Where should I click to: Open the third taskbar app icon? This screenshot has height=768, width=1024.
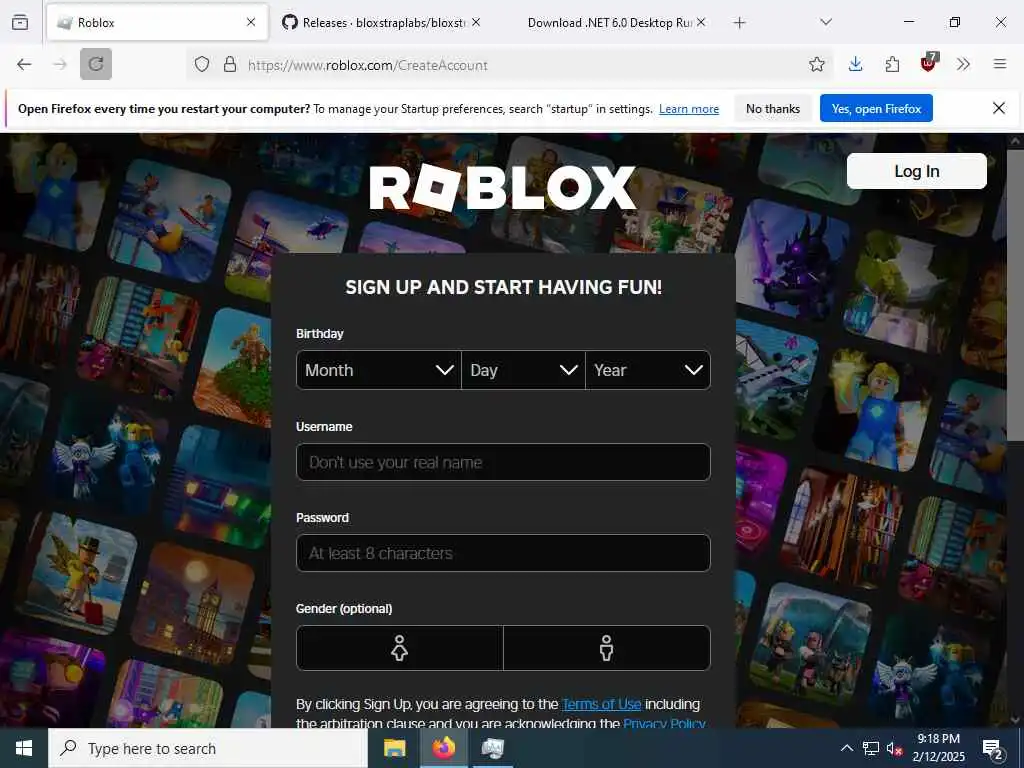pos(492,748)
